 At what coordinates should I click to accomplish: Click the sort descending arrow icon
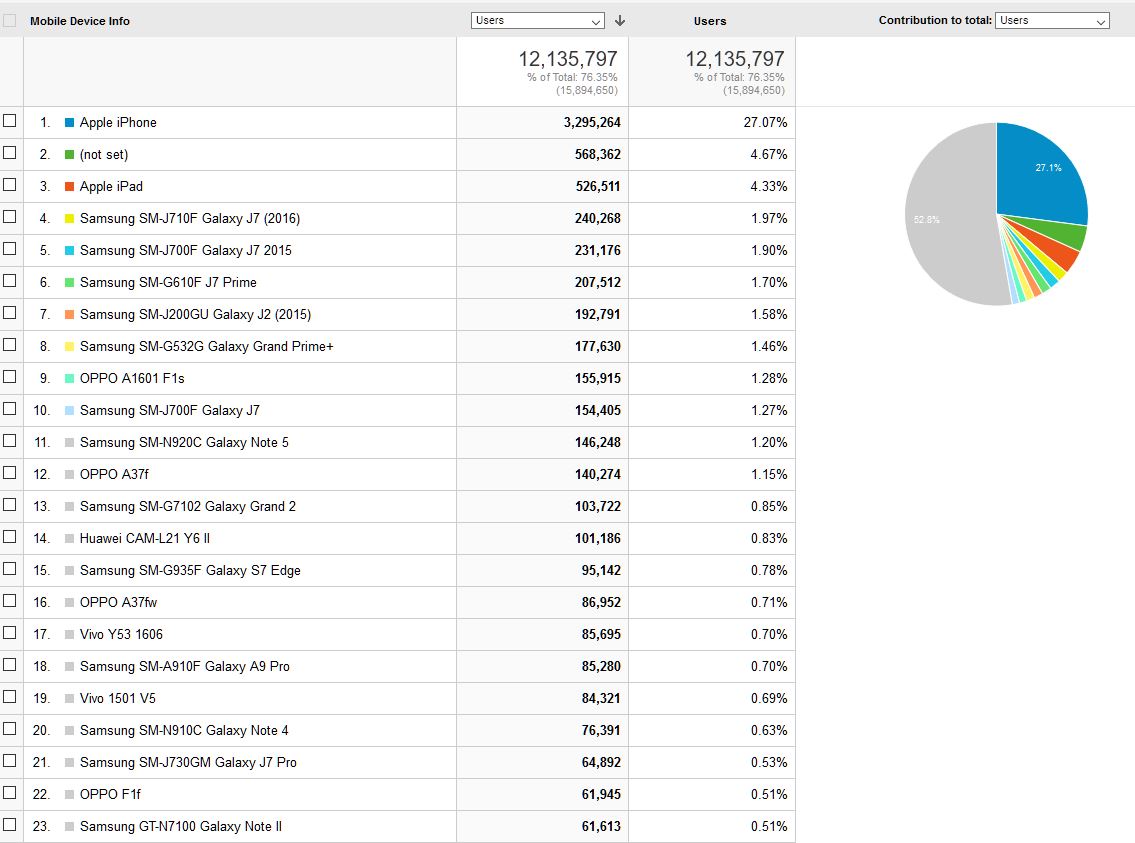[x=620, y=21]
